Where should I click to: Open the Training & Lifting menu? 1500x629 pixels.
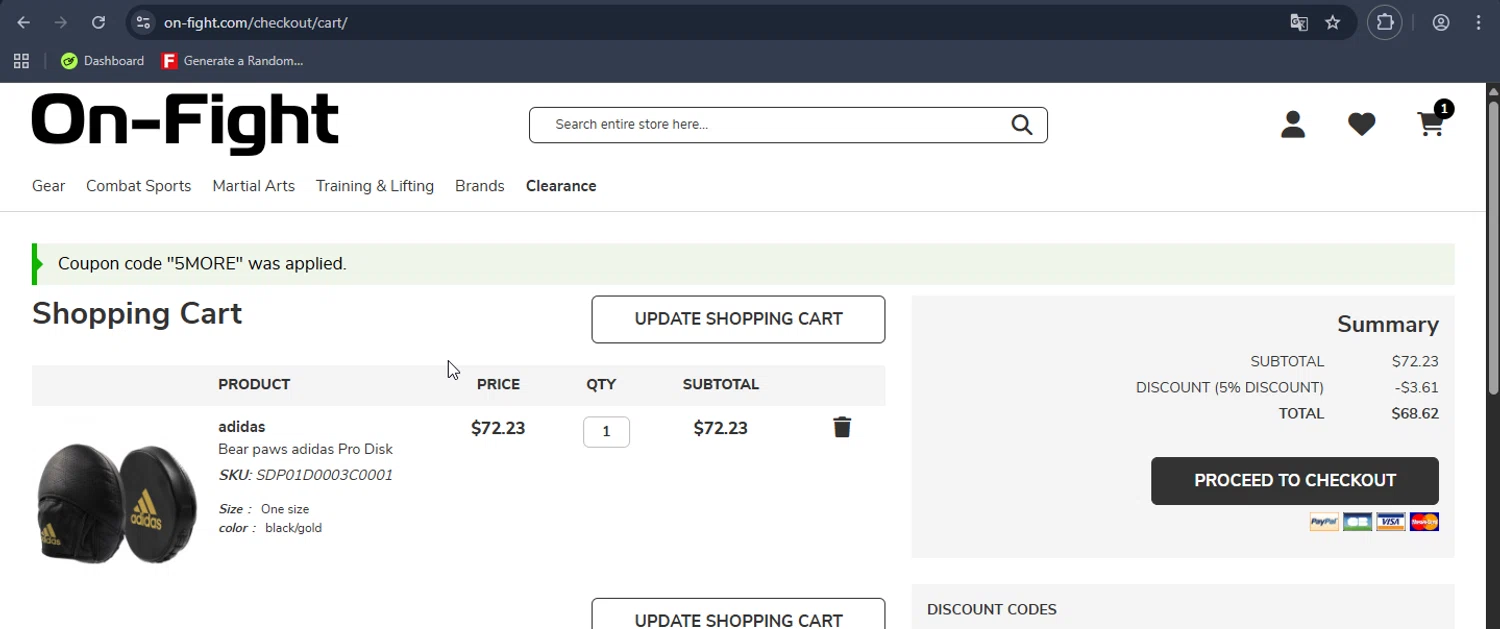[375, 186]
